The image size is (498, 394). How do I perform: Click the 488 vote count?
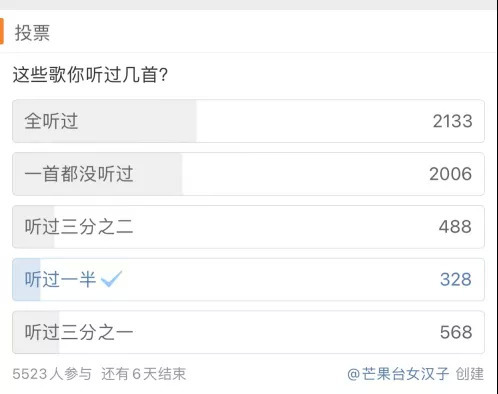(x=455, y=227)
